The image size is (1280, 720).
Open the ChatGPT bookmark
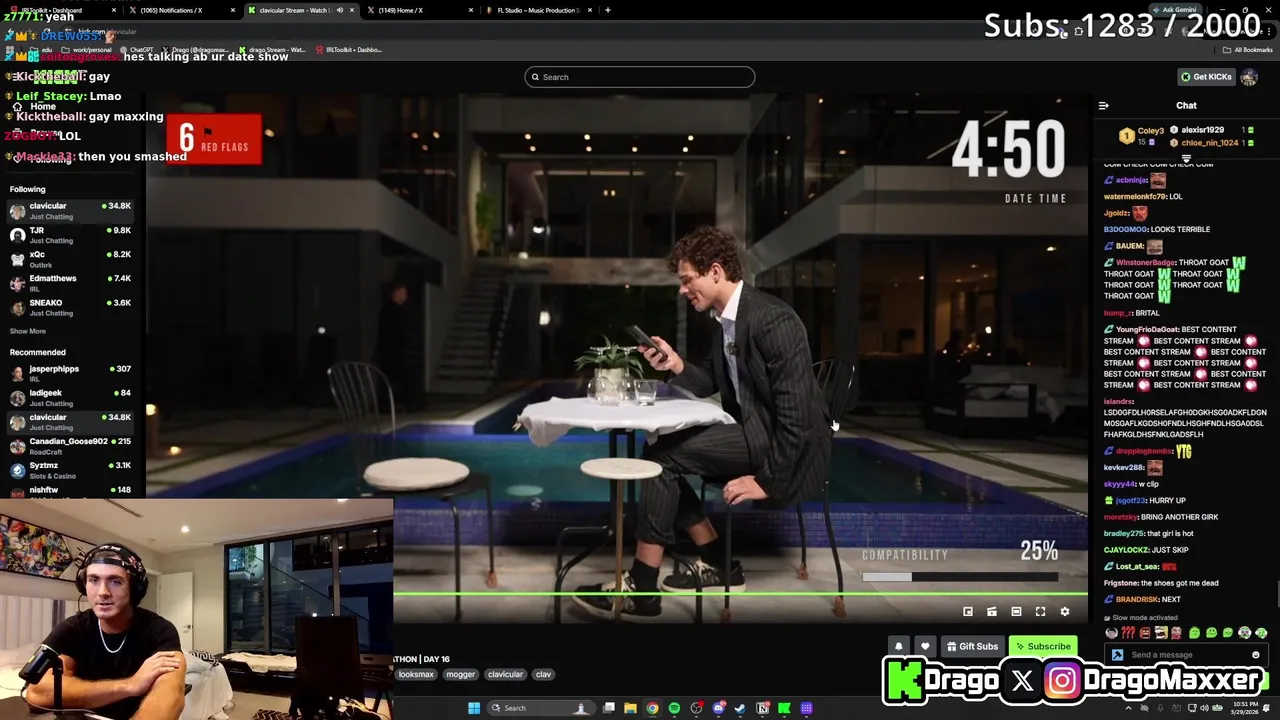(x=137, y=49)
